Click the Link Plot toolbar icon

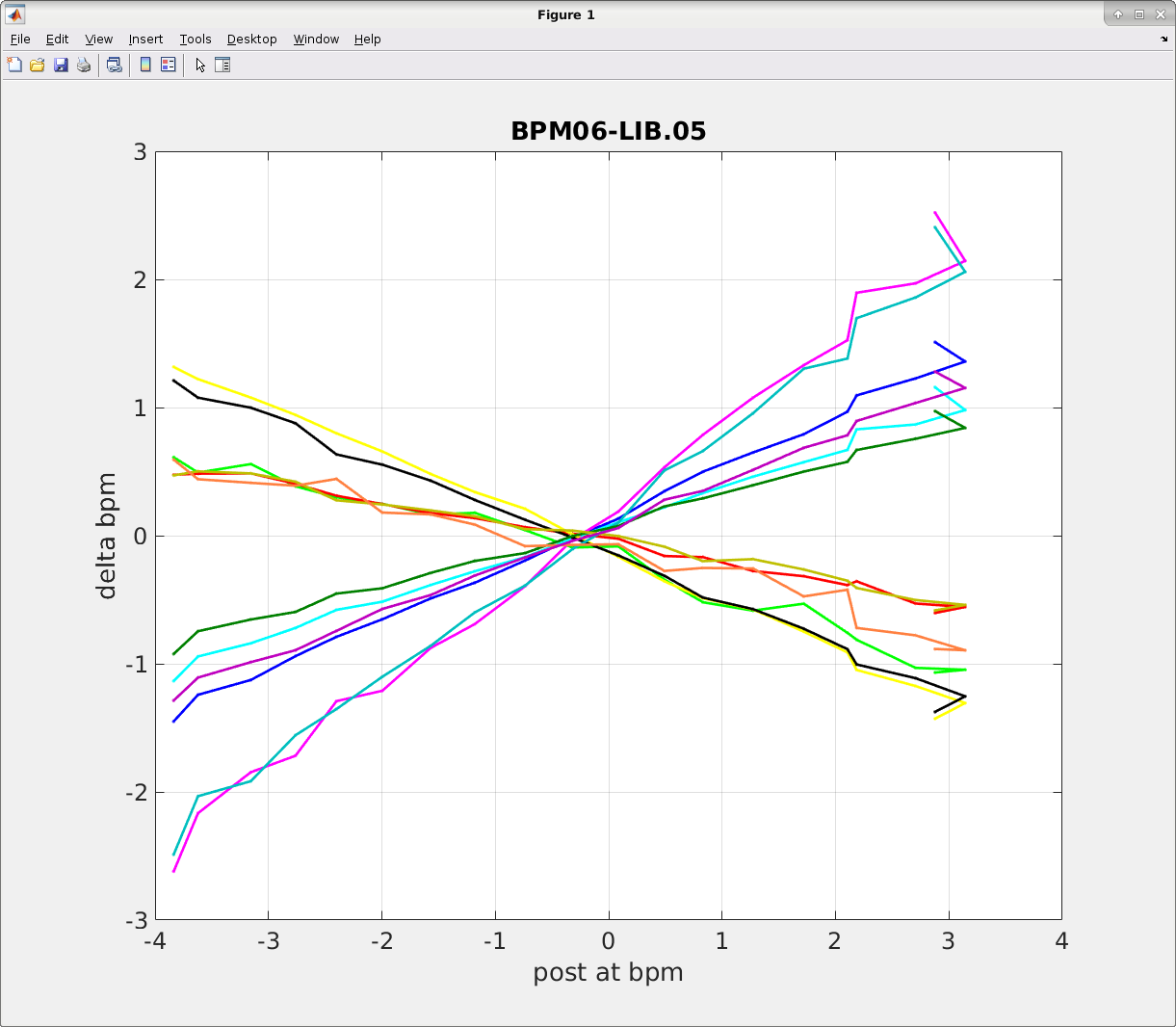coord(115,65)
